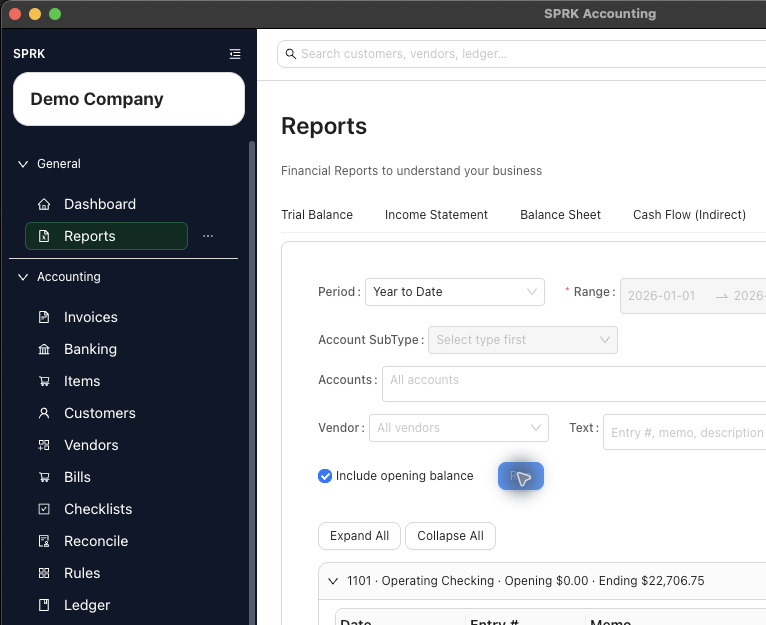
Task: Navigate to Customers
Action: pyautogui.click(x=100, y=413)
